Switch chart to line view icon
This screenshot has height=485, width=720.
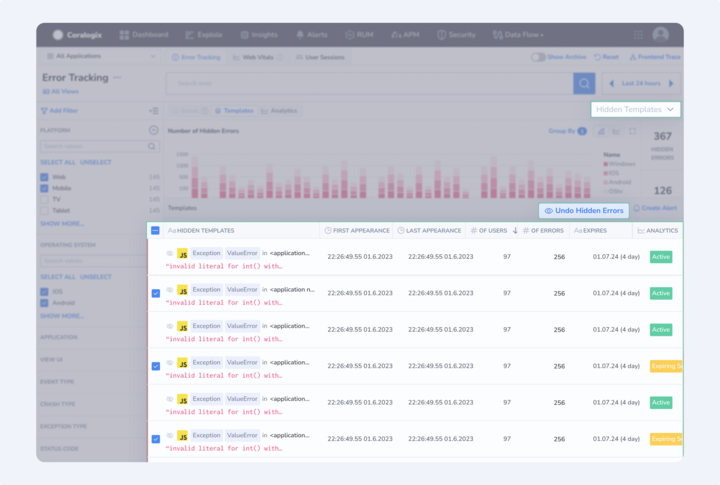click(616, 131)
